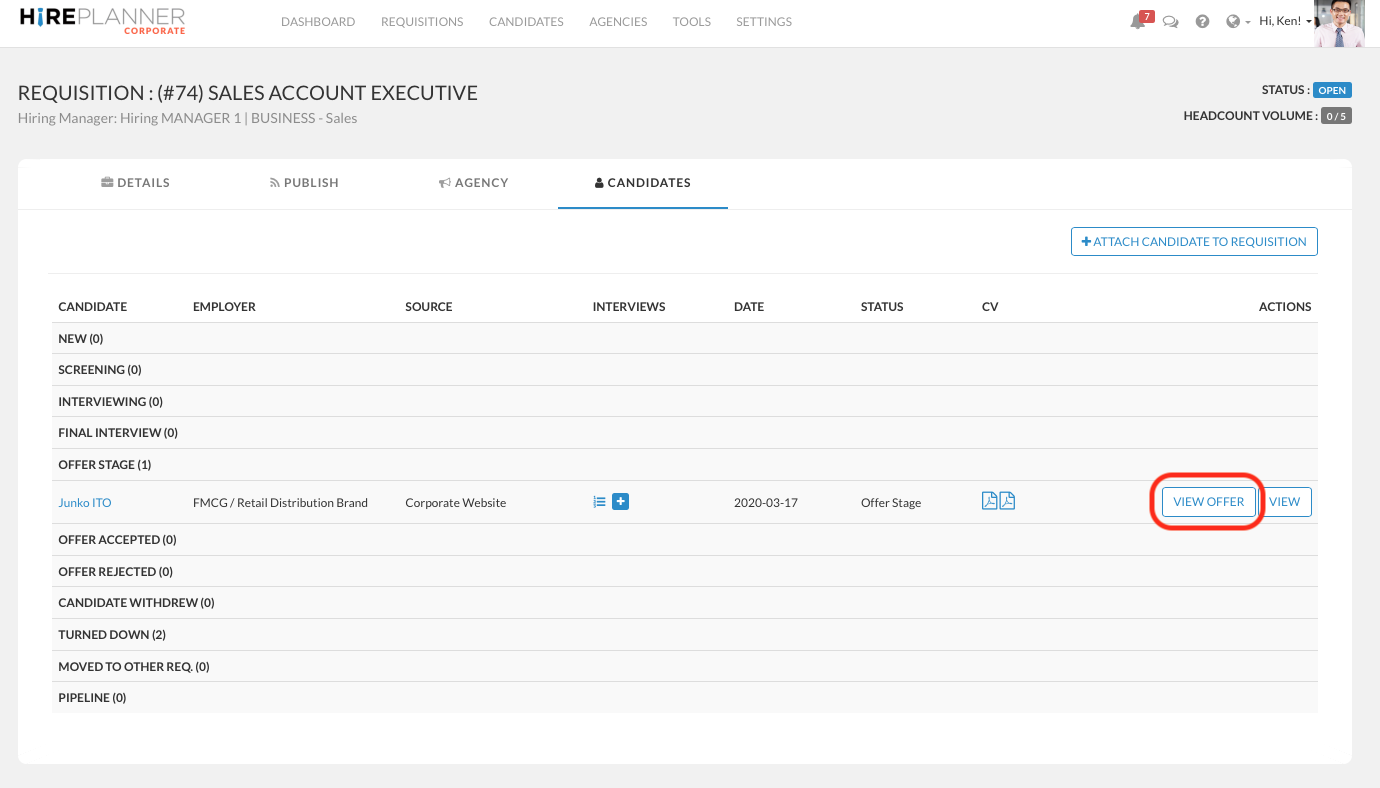The width and height of the screenshot is (1380, 788).
Task: Expand the Hi, Ken! user menu
Action: (1285, 22)
